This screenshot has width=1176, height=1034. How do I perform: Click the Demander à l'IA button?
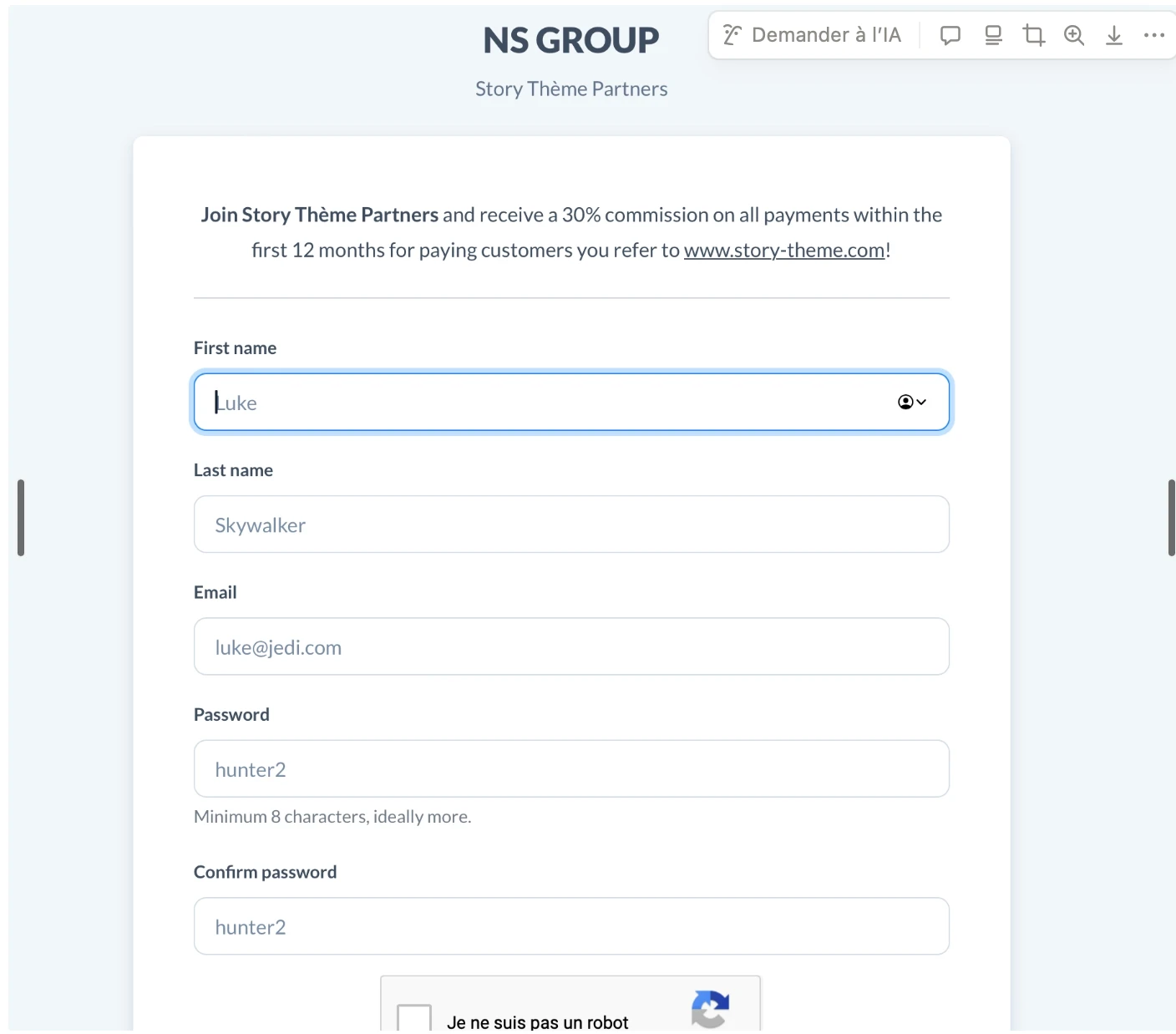pyautogui.click(x=813, y=35)
